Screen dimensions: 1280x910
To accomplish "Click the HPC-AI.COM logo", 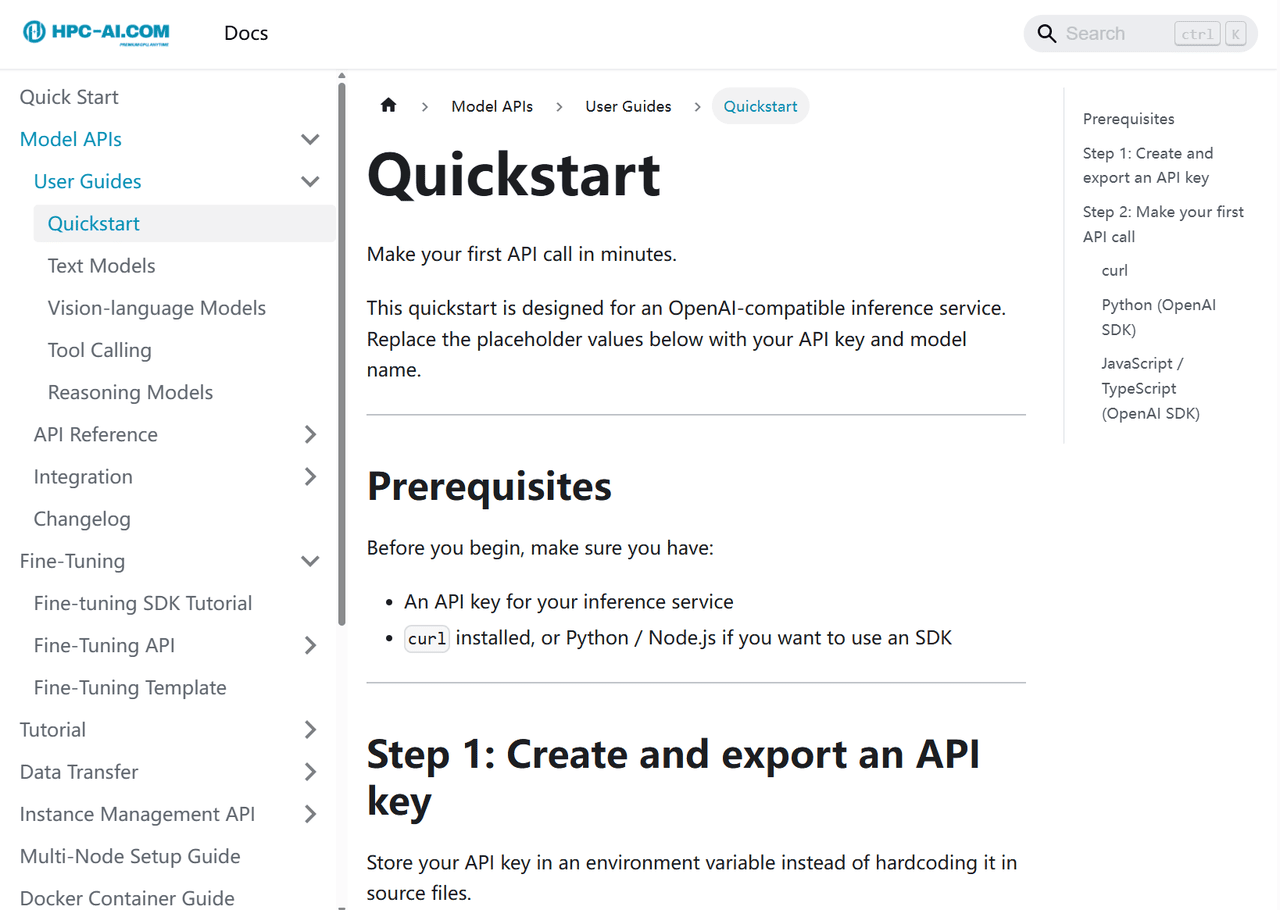I will [96, 33].
